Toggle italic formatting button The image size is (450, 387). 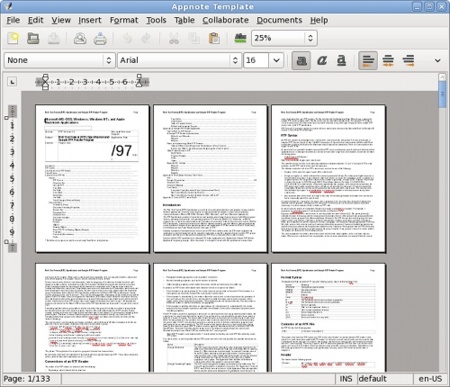[x=321, y=60]
